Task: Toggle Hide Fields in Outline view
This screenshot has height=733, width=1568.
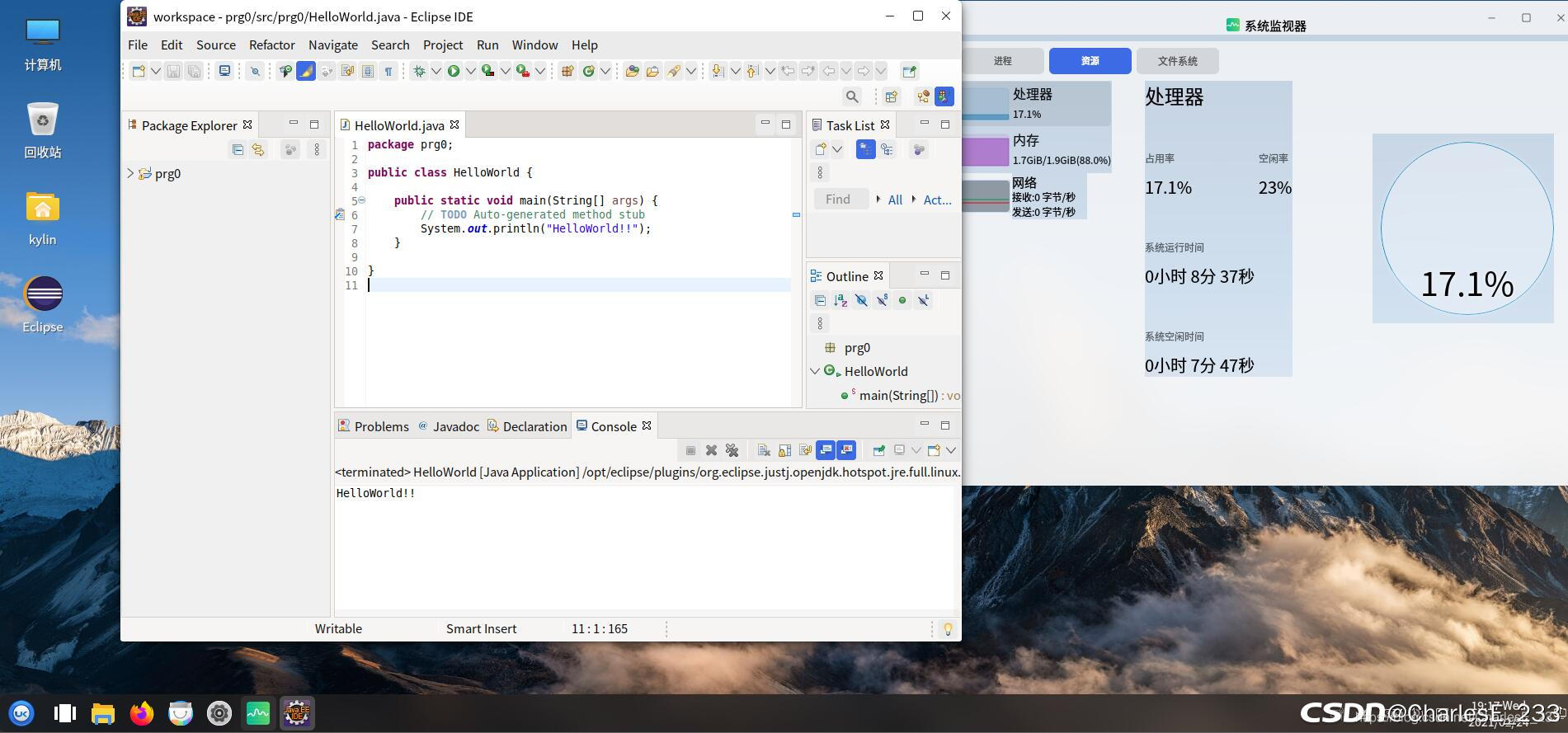Action: (x=861, y=300)
